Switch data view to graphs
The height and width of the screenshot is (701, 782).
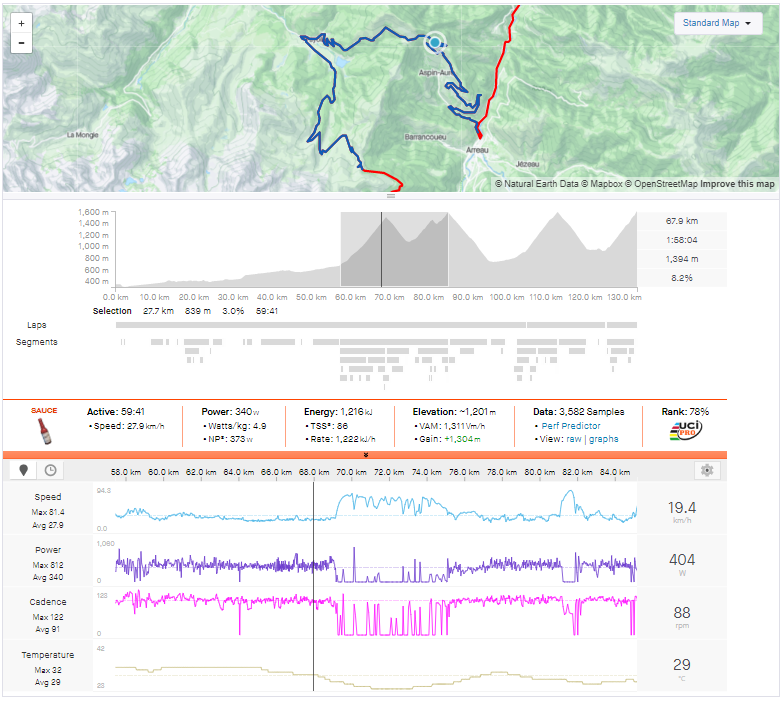604,439
